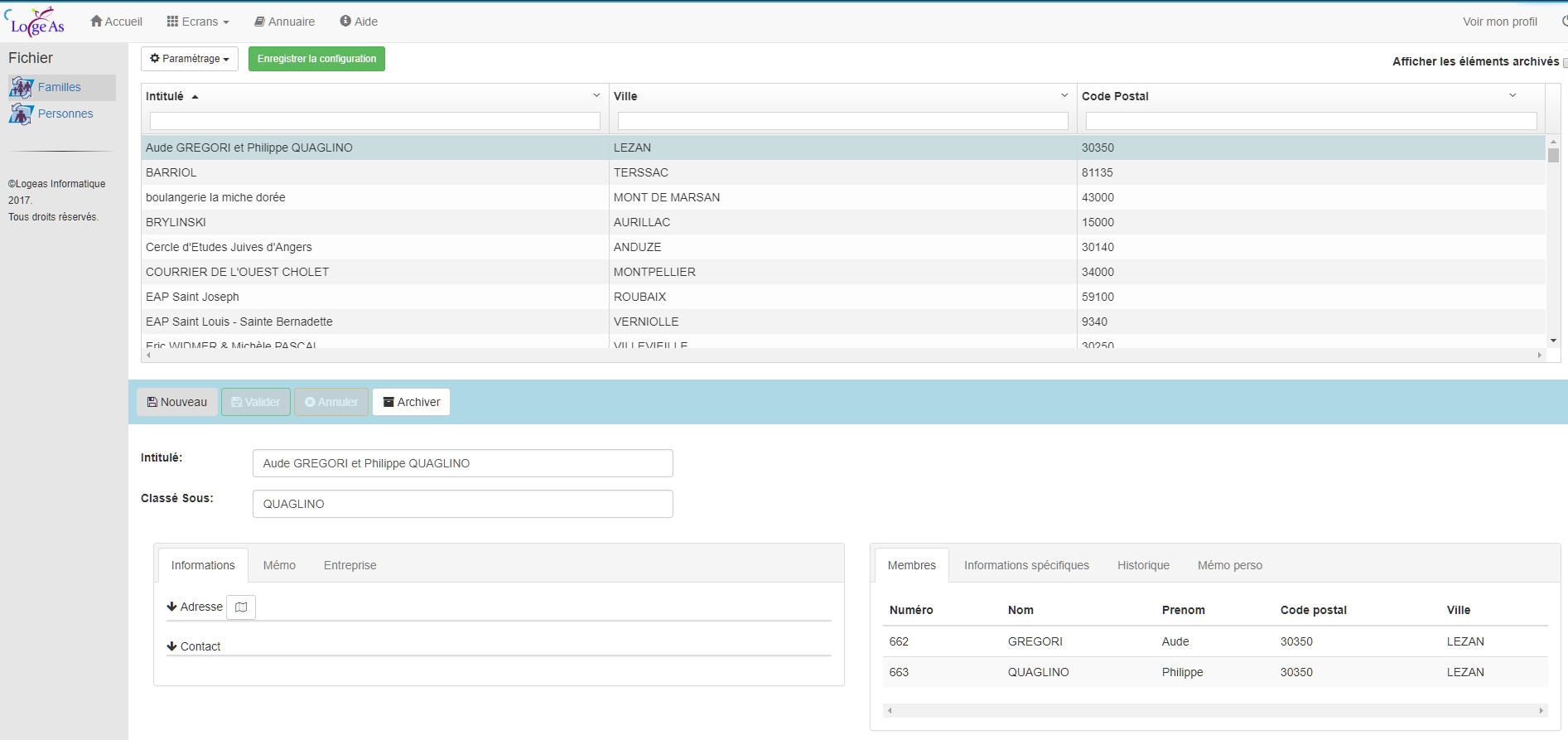The image size is (1568, 740).
Task: Select Cercle d'Etudes Juives d'Angers row
Action: [843, 247]
